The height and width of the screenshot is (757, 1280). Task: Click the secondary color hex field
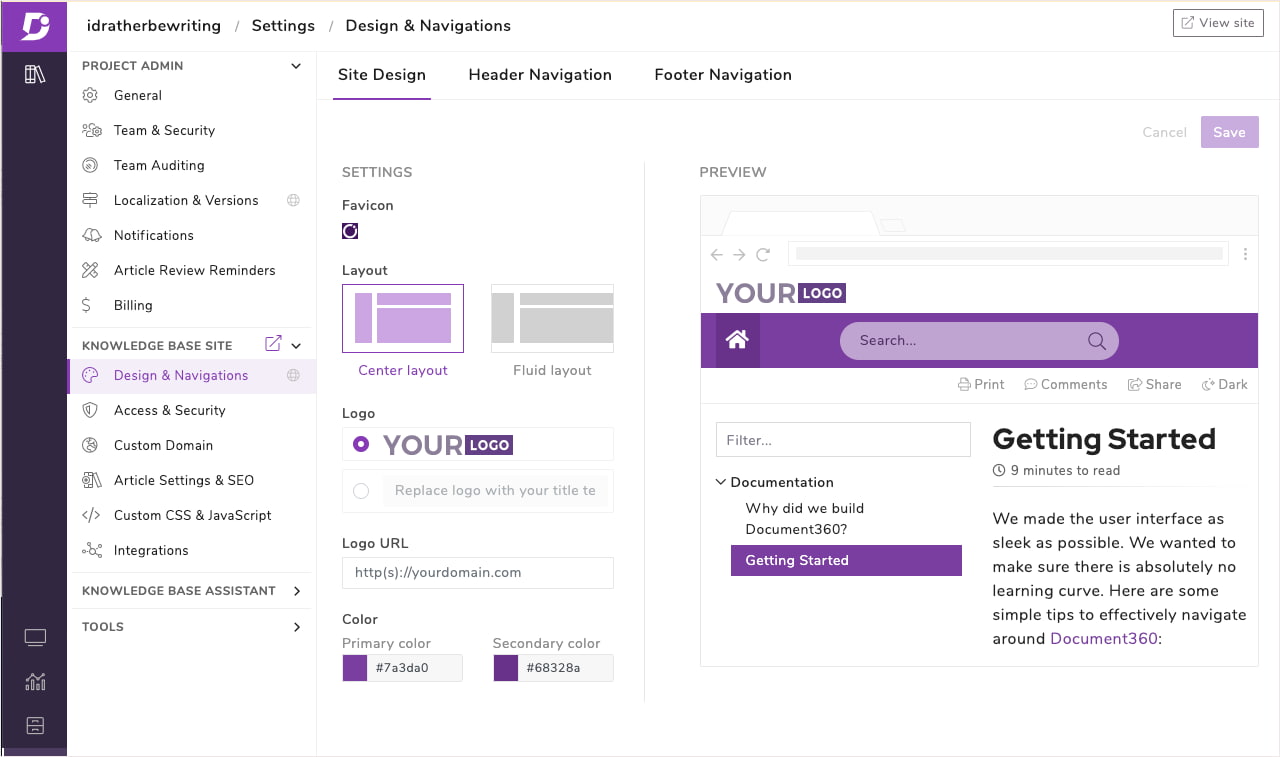[566, 668]
